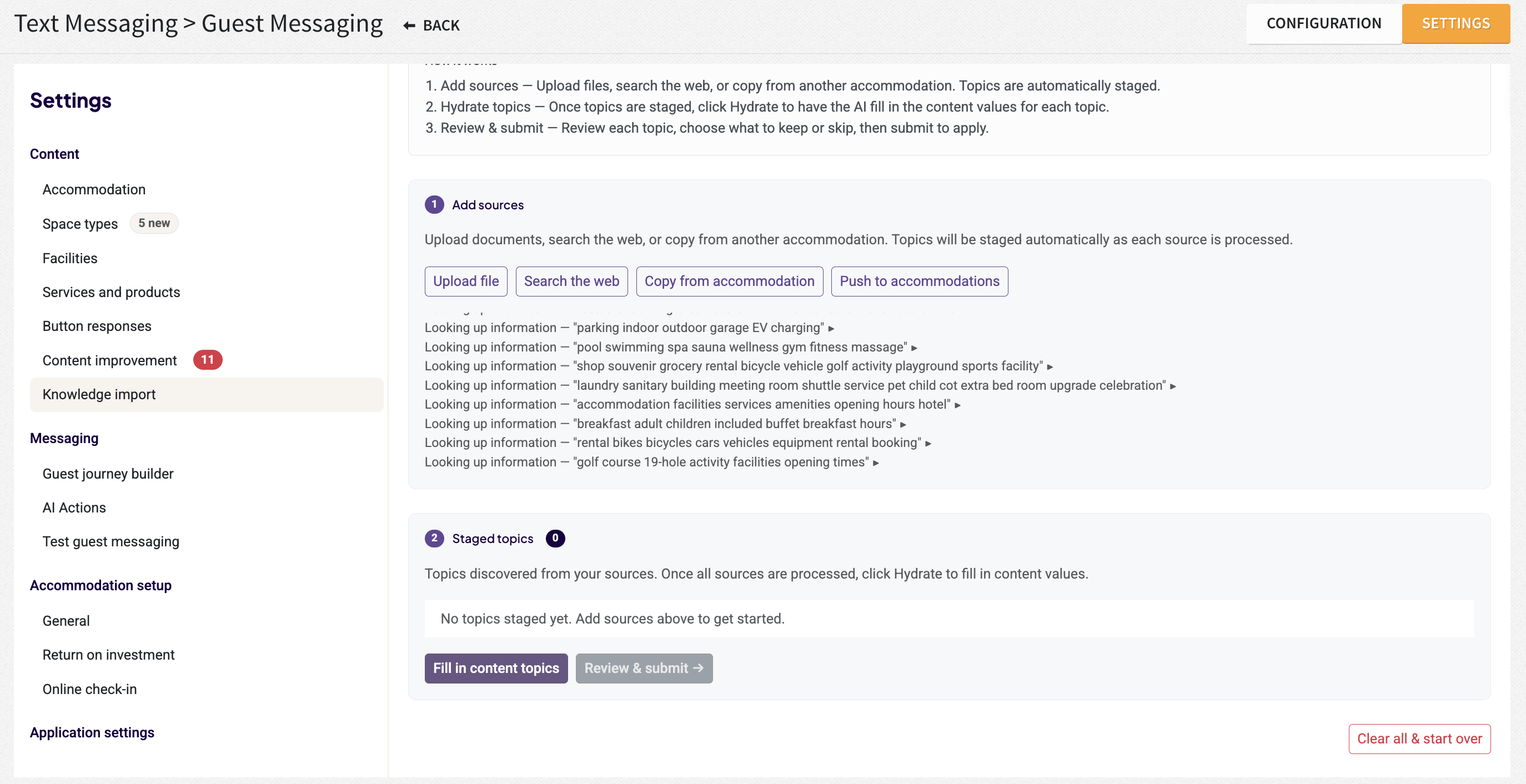Go to Space types
1526x784 pixels.
pyautogui.click(x=80, y=224)
